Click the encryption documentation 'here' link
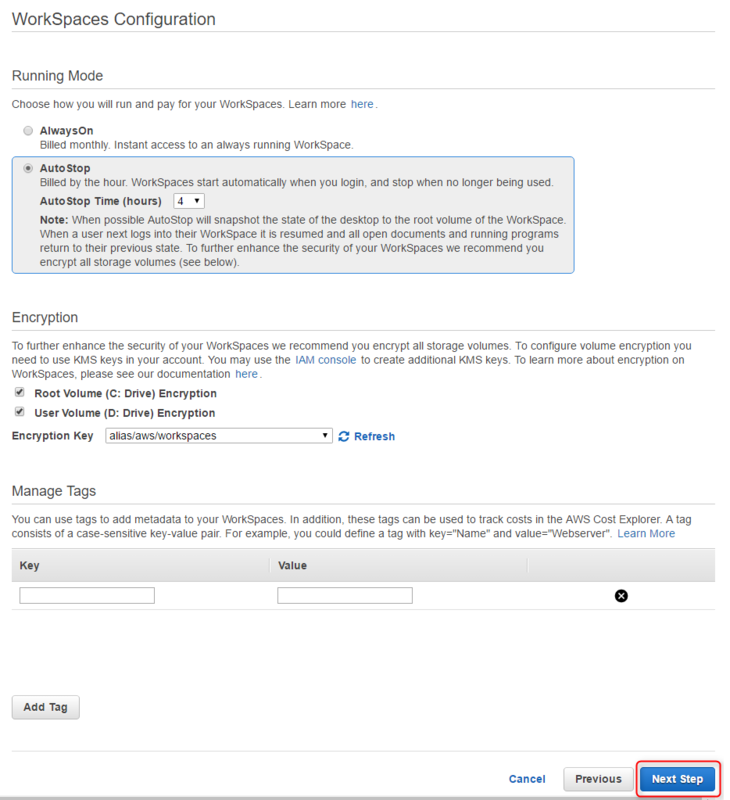Screen dimensions: 730x800 (x=246, y=374)
